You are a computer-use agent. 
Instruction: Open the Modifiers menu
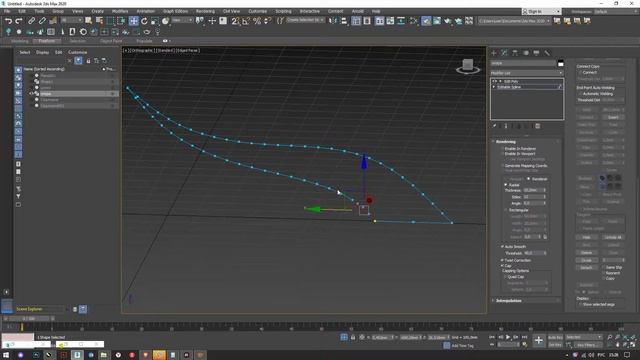[120, 11]
